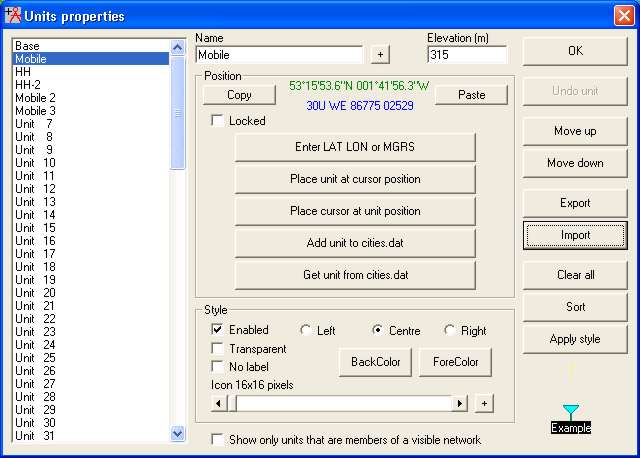Click the Units properties title bar icon
This screenshot has height=458, width=640.
click(13, 15)
